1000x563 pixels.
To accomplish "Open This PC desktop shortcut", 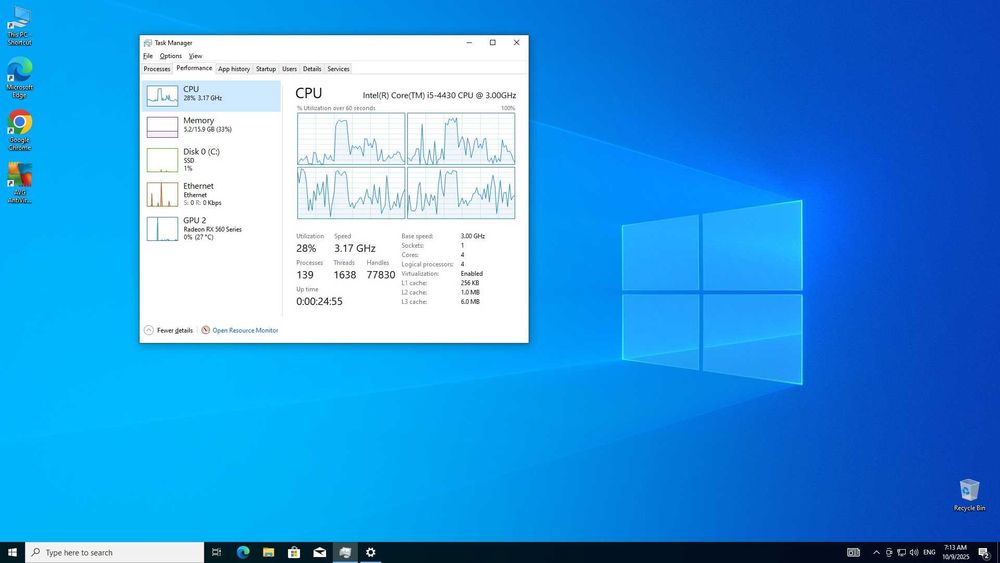I will tap(19, 26).
